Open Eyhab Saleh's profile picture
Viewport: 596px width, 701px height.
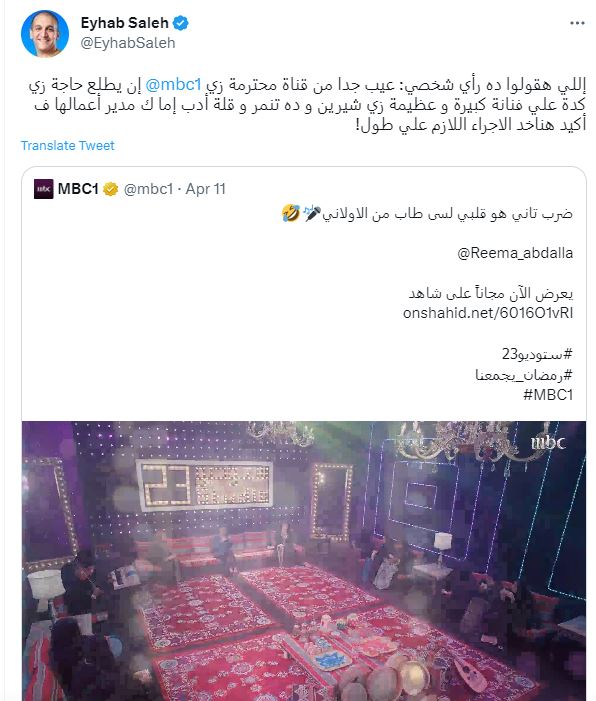point(45,34)
